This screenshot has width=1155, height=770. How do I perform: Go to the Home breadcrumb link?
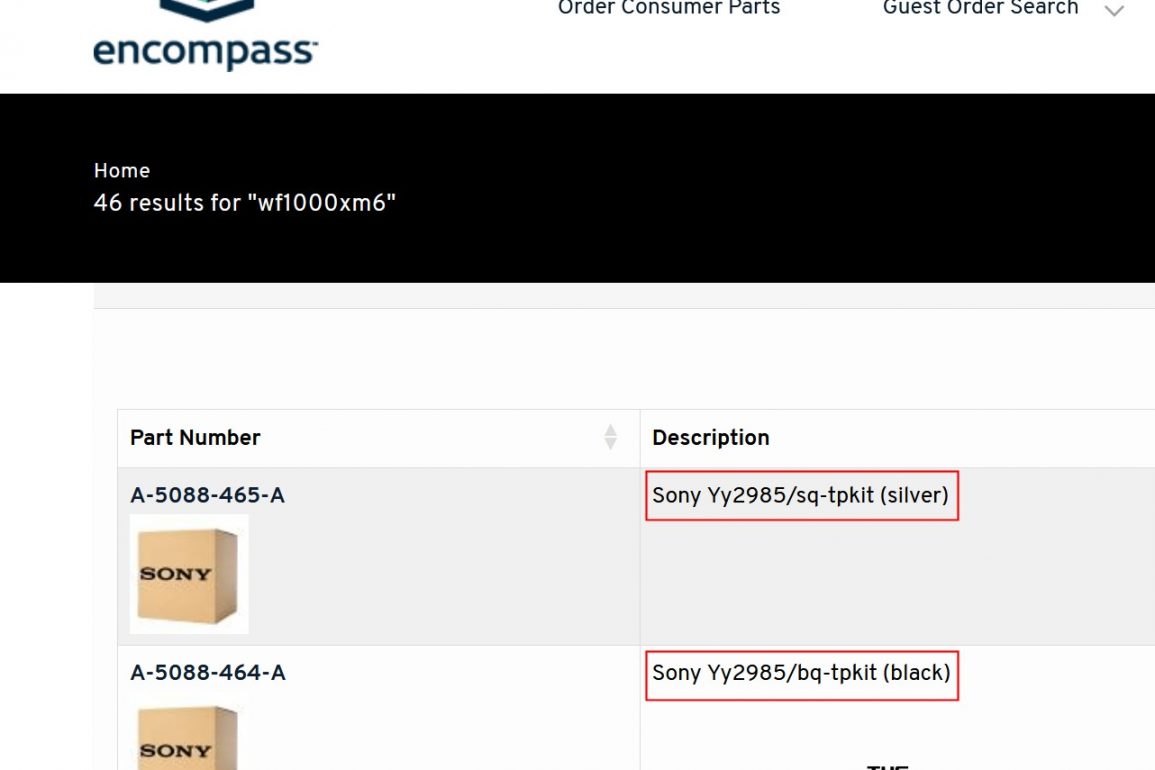point(121,171)
